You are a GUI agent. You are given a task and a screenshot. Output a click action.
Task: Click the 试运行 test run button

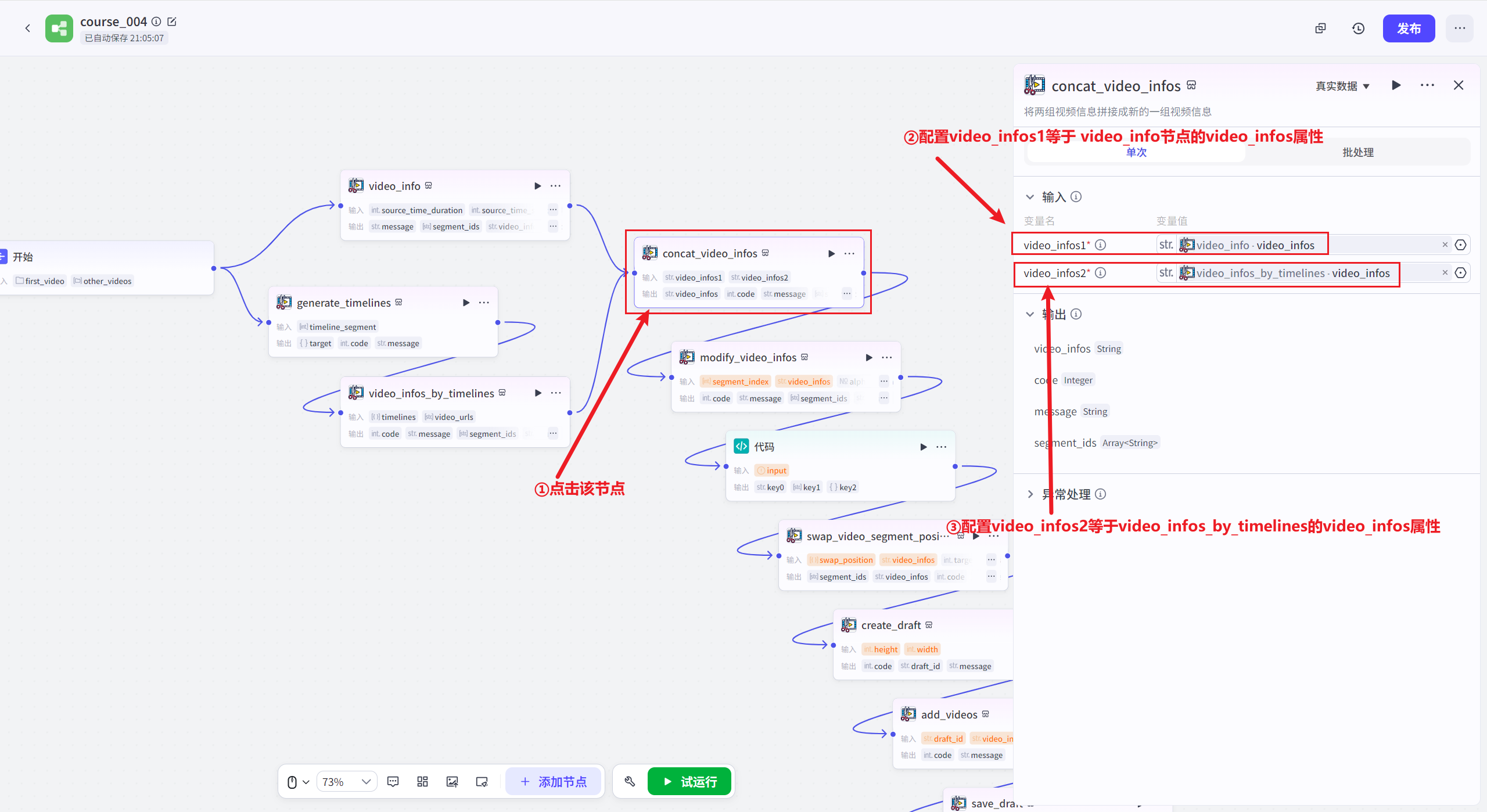click(x=689, y=781)
